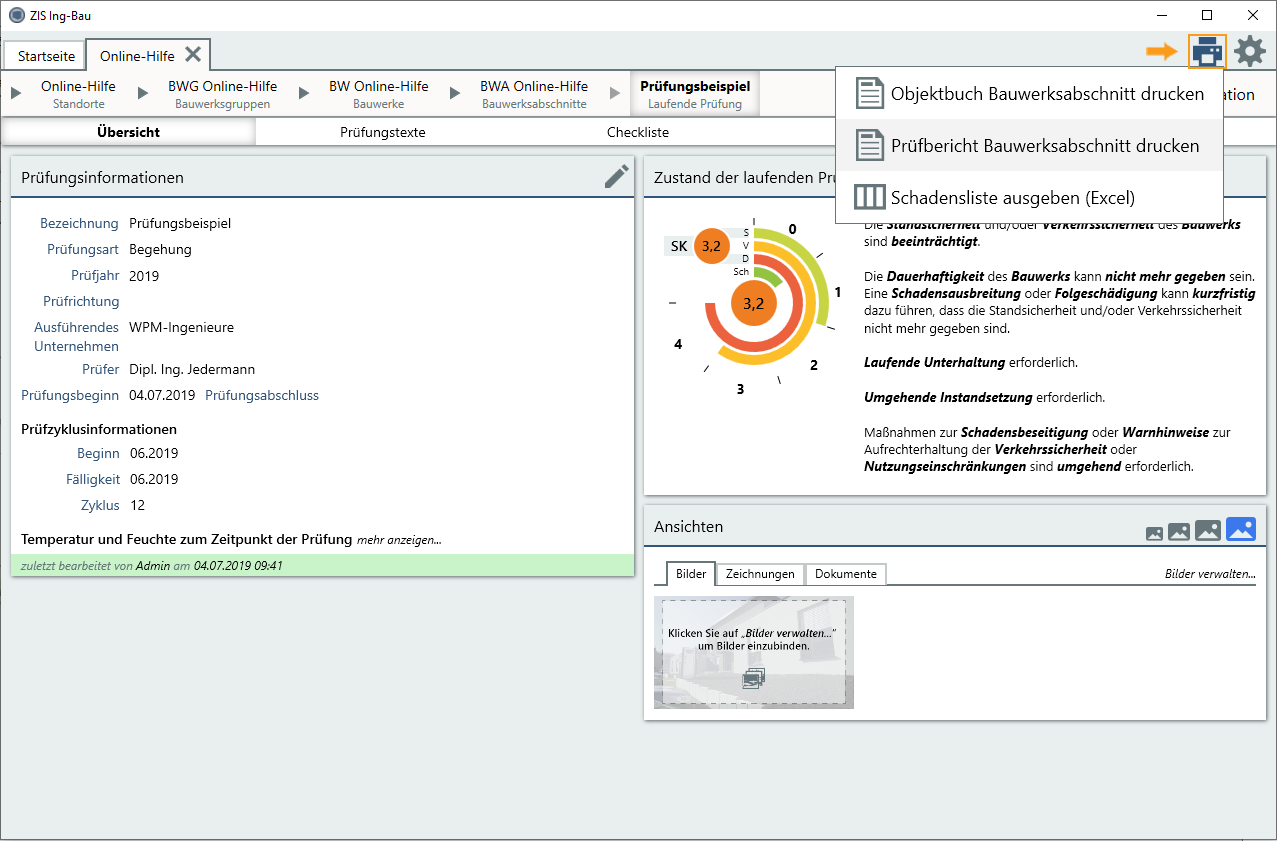Choose the third thumbnail size icon
This screenshot has height=841, width=1277.
pyautogui.click(x=1207, y=531)
